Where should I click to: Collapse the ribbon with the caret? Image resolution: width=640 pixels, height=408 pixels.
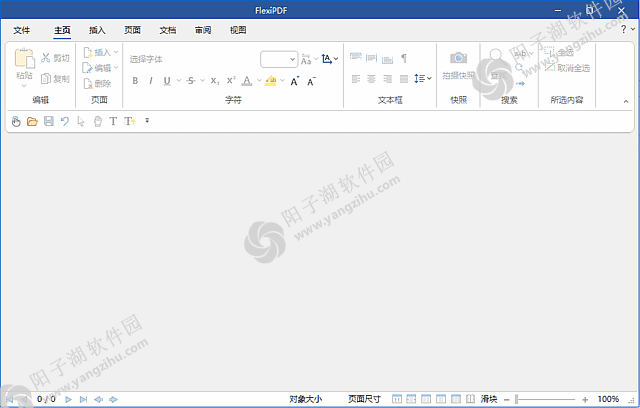[626, 101]
